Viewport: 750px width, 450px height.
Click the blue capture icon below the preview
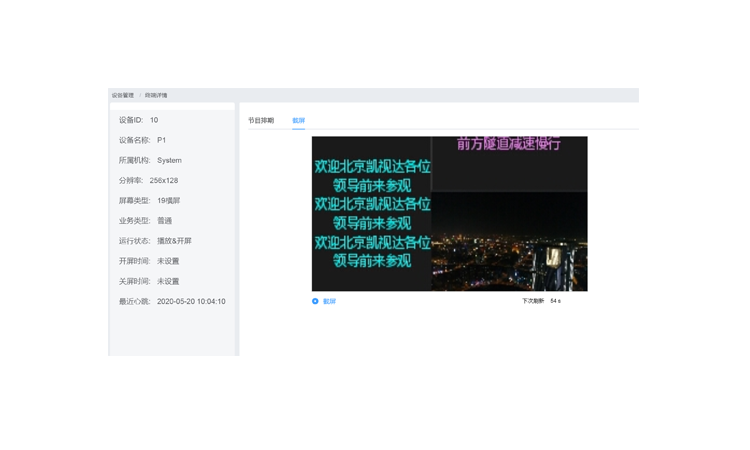[315, 301]
